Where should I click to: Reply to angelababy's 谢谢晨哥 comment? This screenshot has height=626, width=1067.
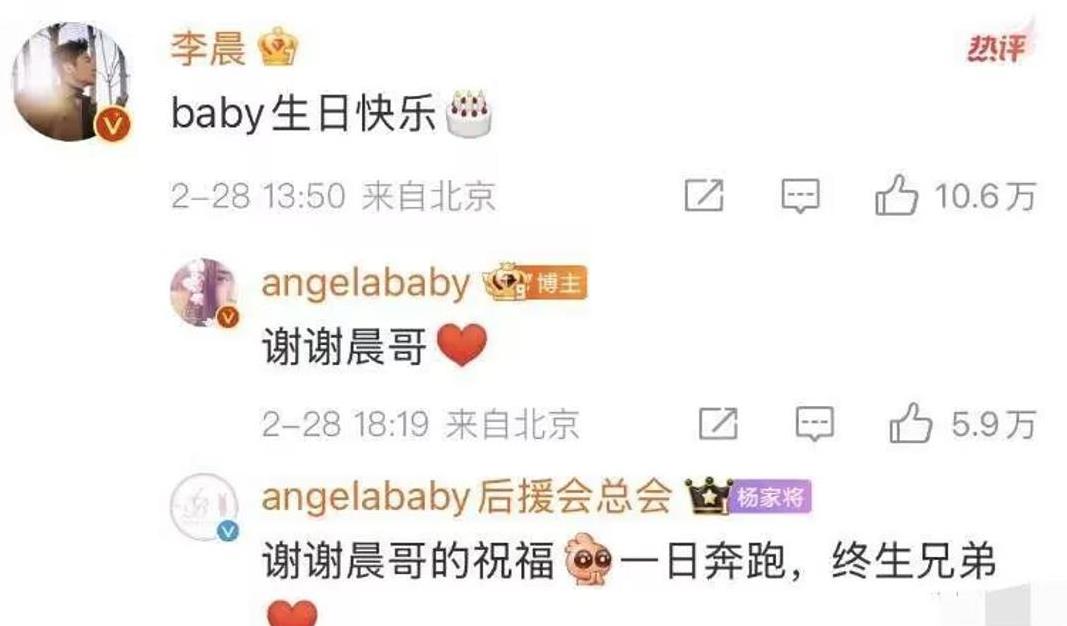pos(815,423)
